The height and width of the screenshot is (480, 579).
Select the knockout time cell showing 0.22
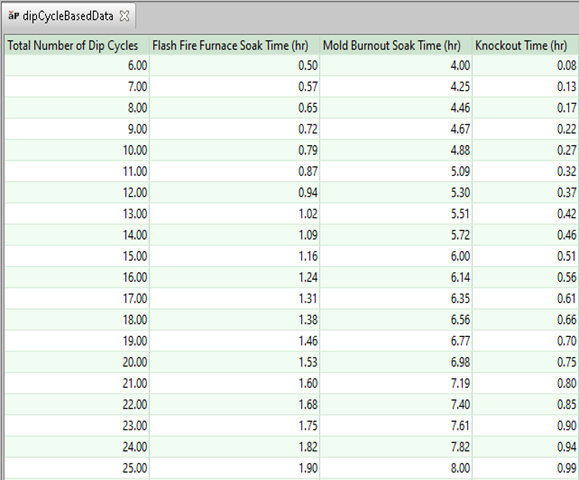(526, 129)
